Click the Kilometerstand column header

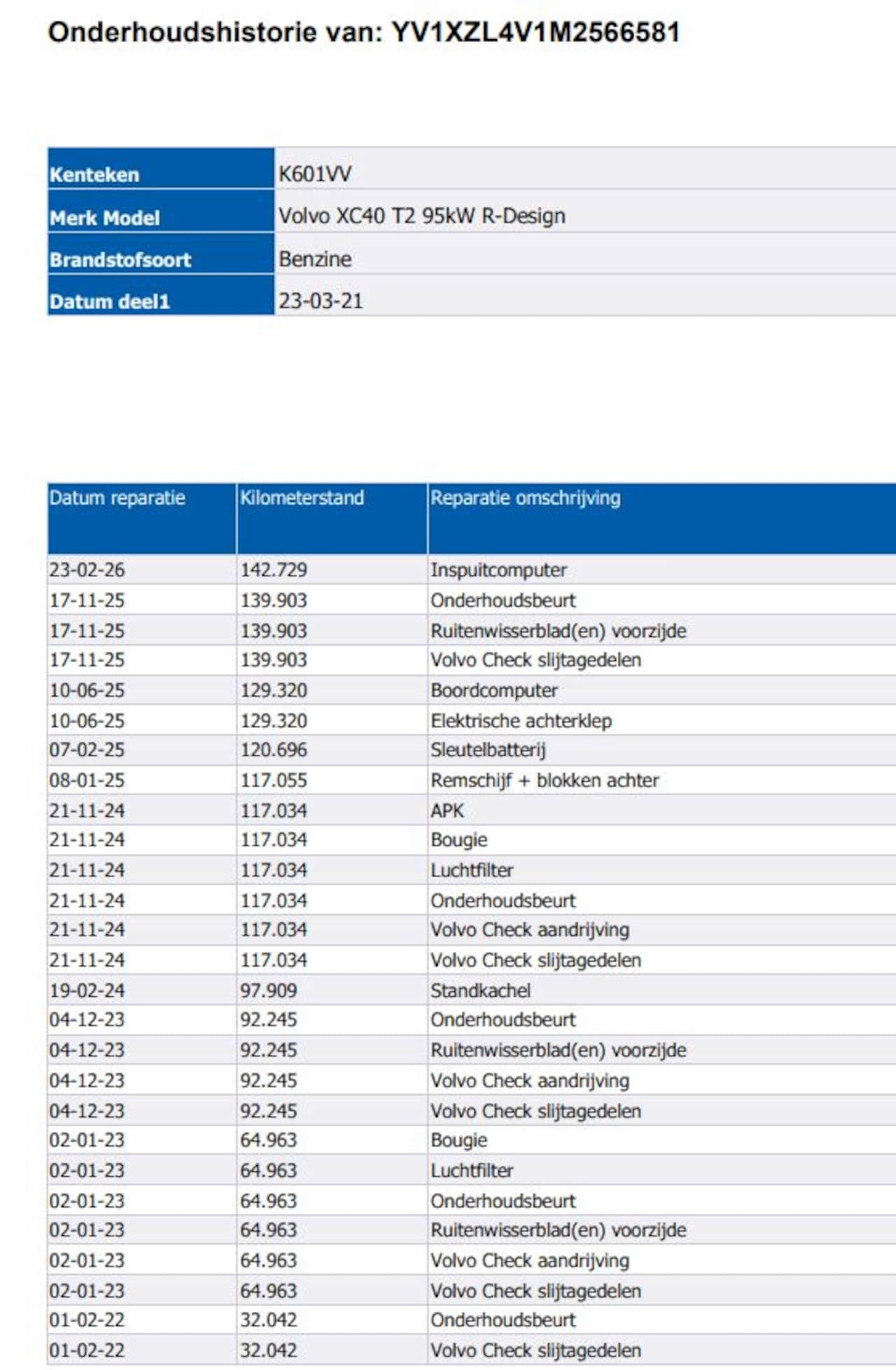332,518
